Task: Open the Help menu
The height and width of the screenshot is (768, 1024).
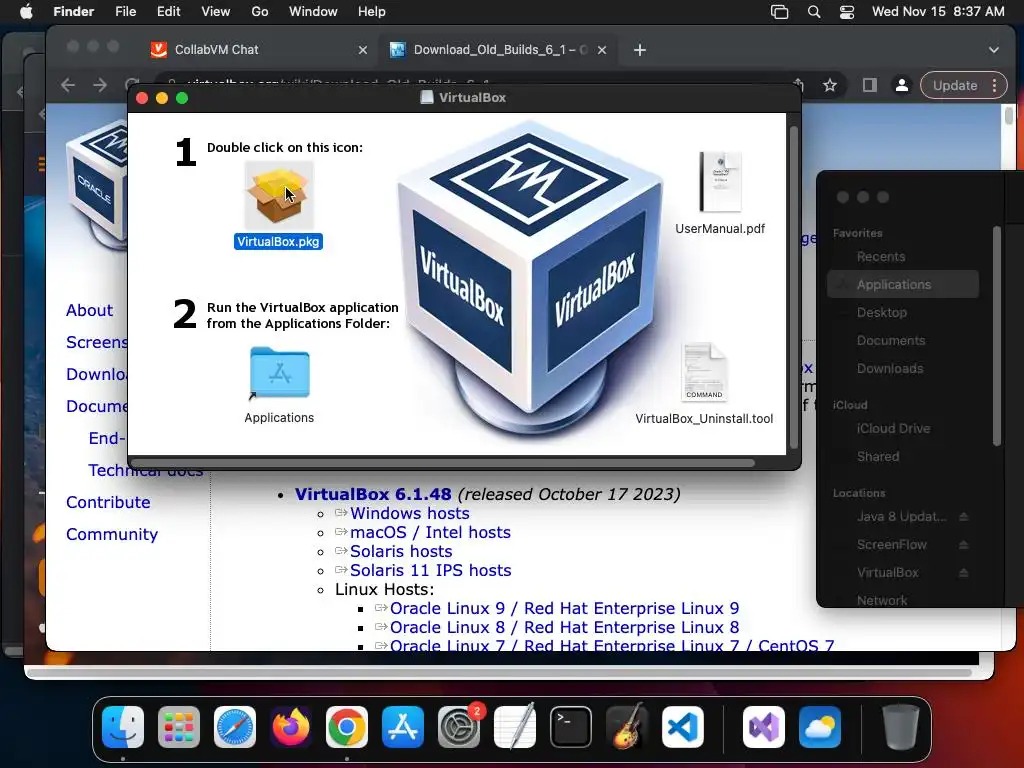Action: point(372,12)
